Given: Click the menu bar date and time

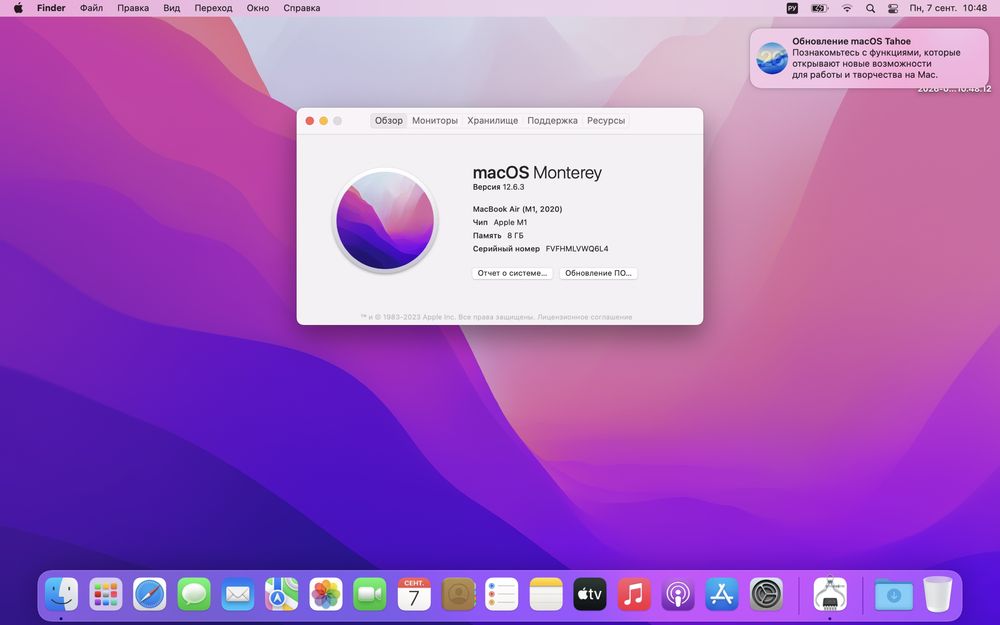Looking at the screenshot, I should pyautogui.click(x=948, y=8).
